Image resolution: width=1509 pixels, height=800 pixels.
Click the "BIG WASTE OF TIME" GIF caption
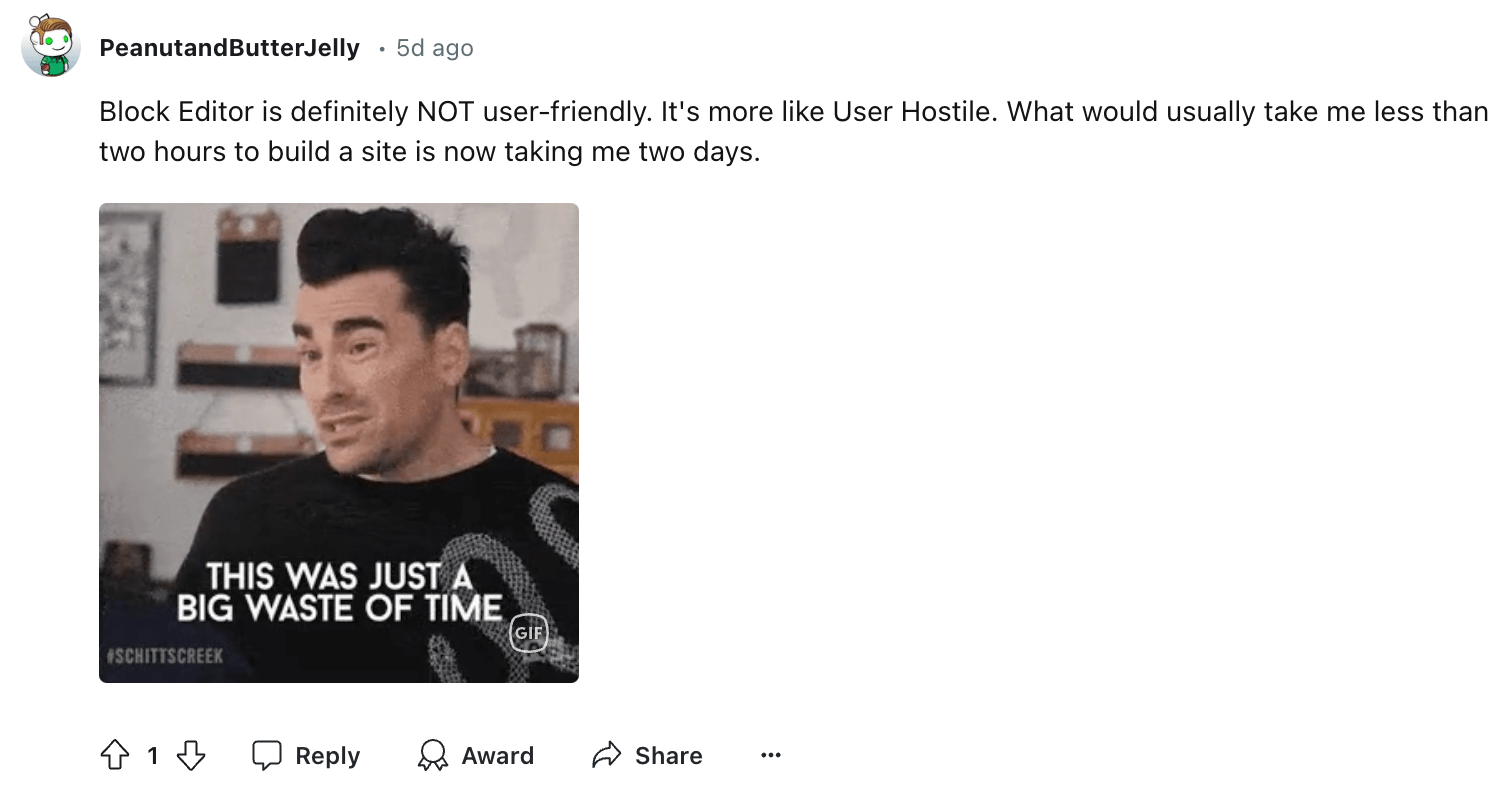(x=339, y=607)
